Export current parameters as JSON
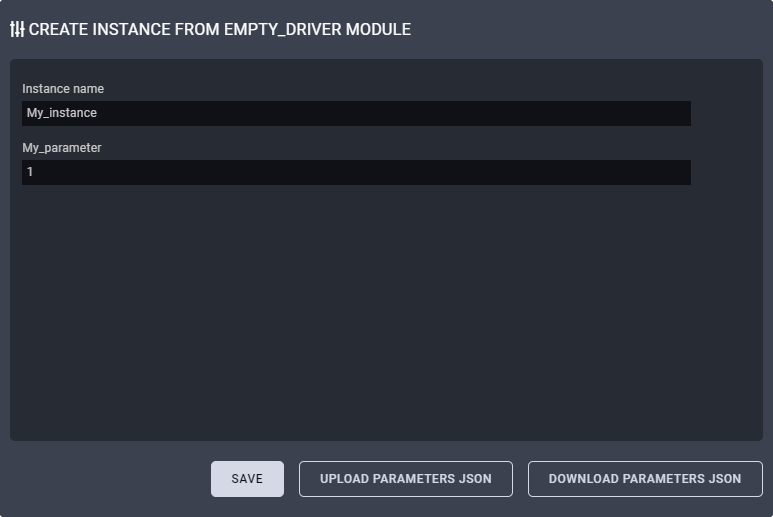Viewport: 773px width, 517px height. 645,479
